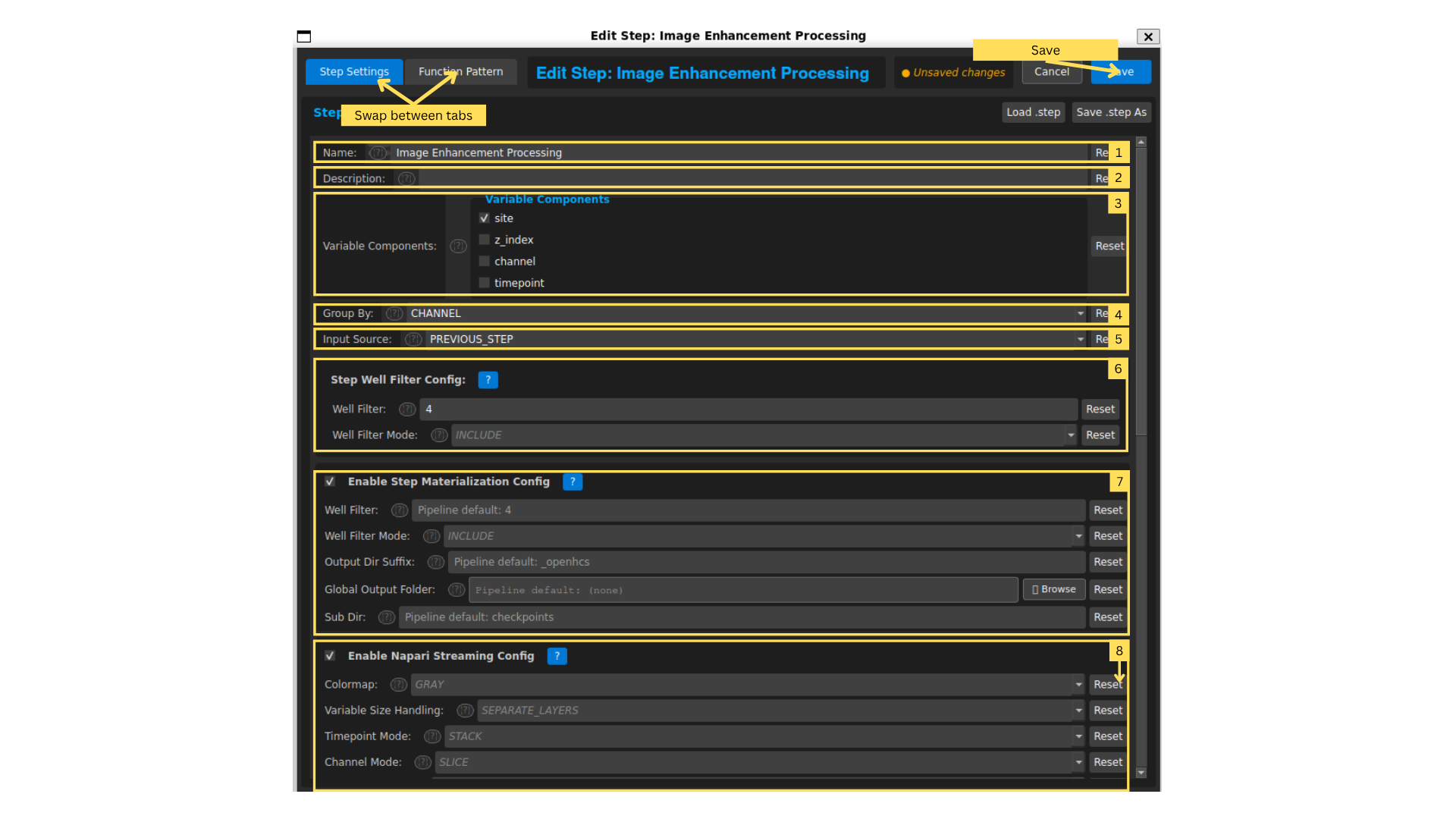Click help icon for Materialization Well Filter
1456x819 pixels.
click(x=400, y=510)
